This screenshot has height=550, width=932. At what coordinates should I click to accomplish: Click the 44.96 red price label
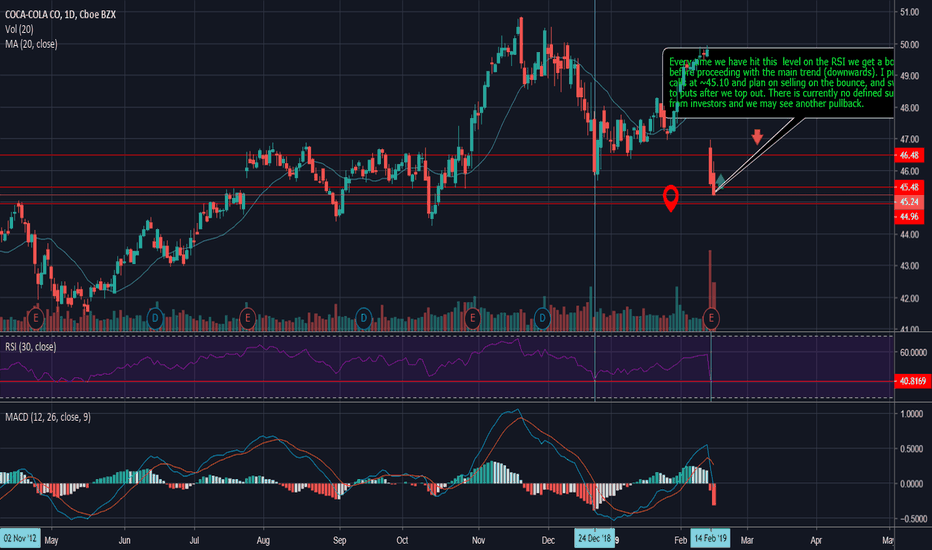pos(909,216)
